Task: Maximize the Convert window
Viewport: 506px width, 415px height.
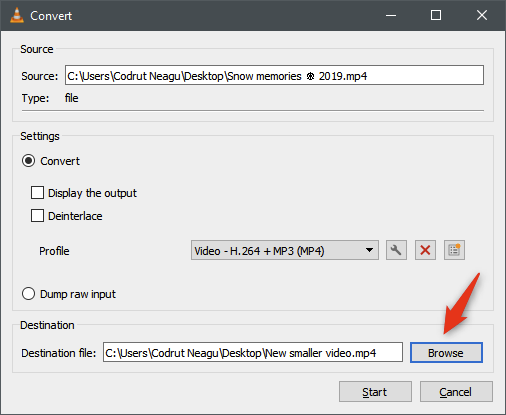Action: click(x=436, y=15)
